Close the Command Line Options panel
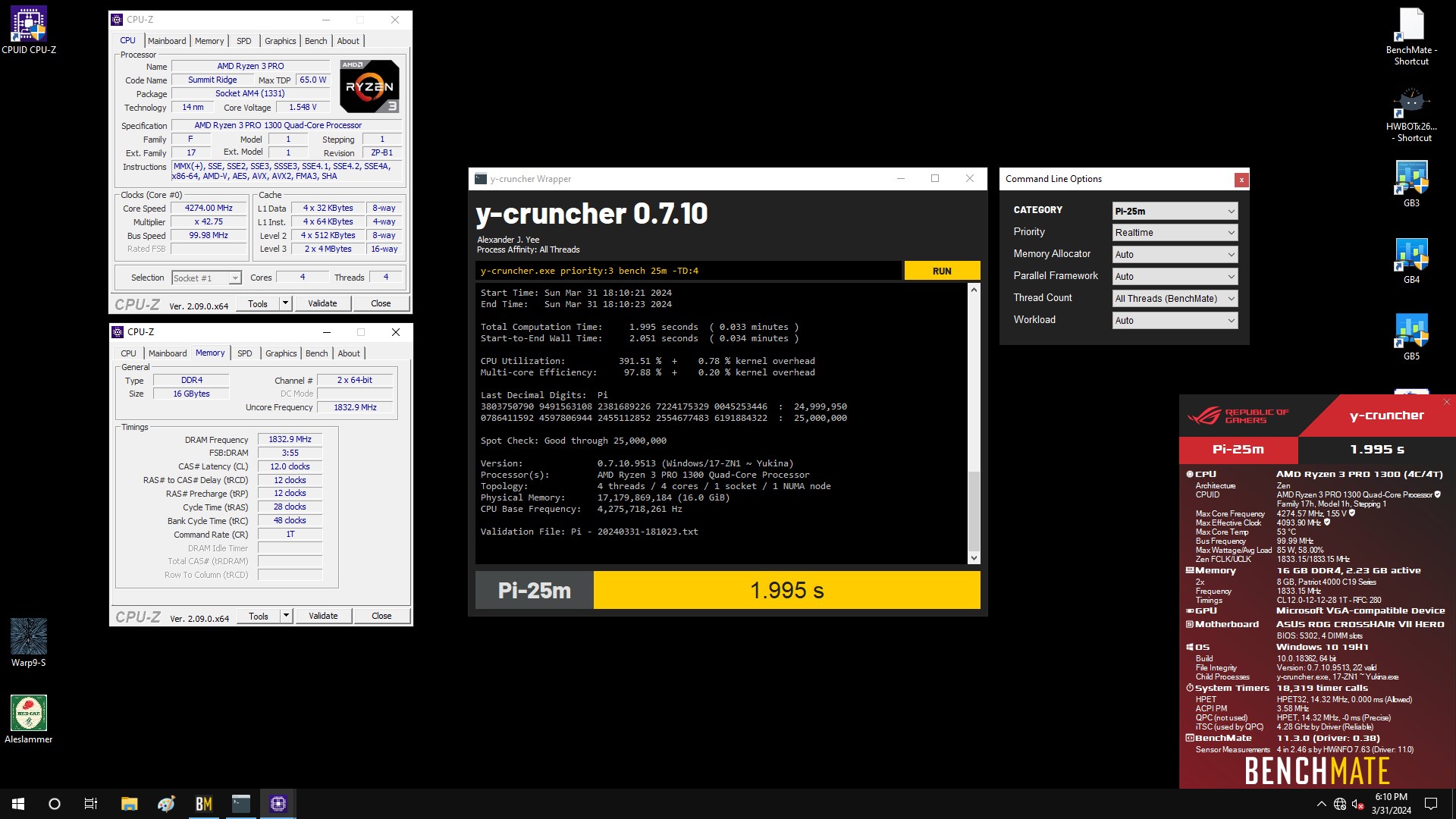 pyautogui.click(x=1241, y=180)
